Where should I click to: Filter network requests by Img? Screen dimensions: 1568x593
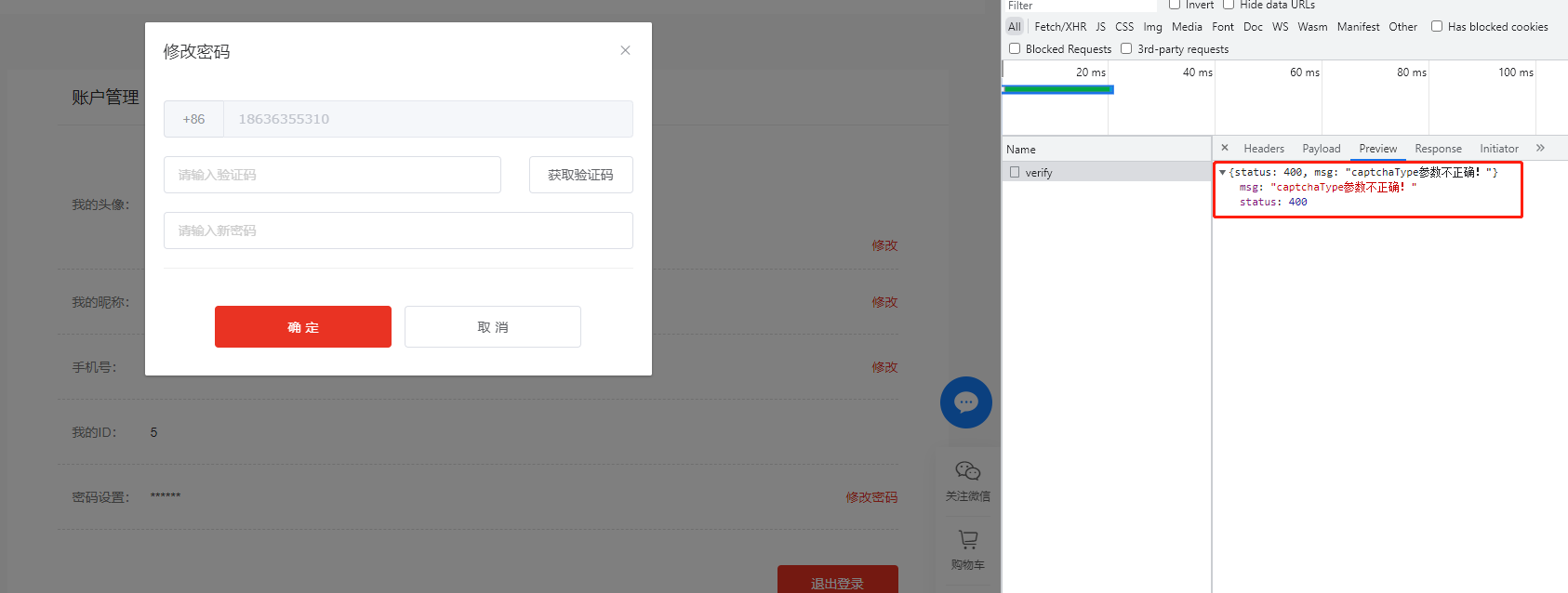(1153, 27)
